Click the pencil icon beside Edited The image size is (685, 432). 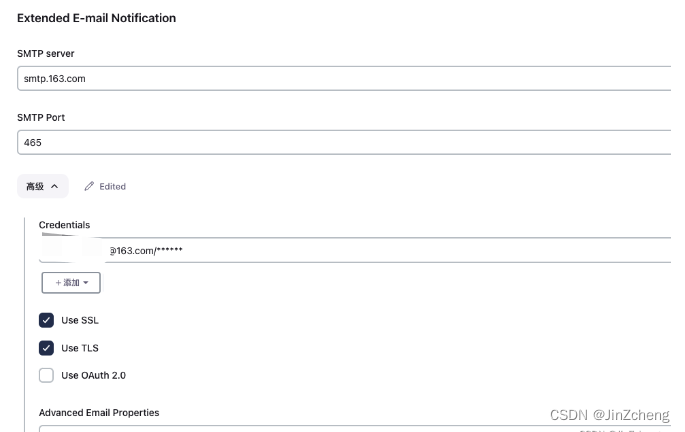pos(89,187)
